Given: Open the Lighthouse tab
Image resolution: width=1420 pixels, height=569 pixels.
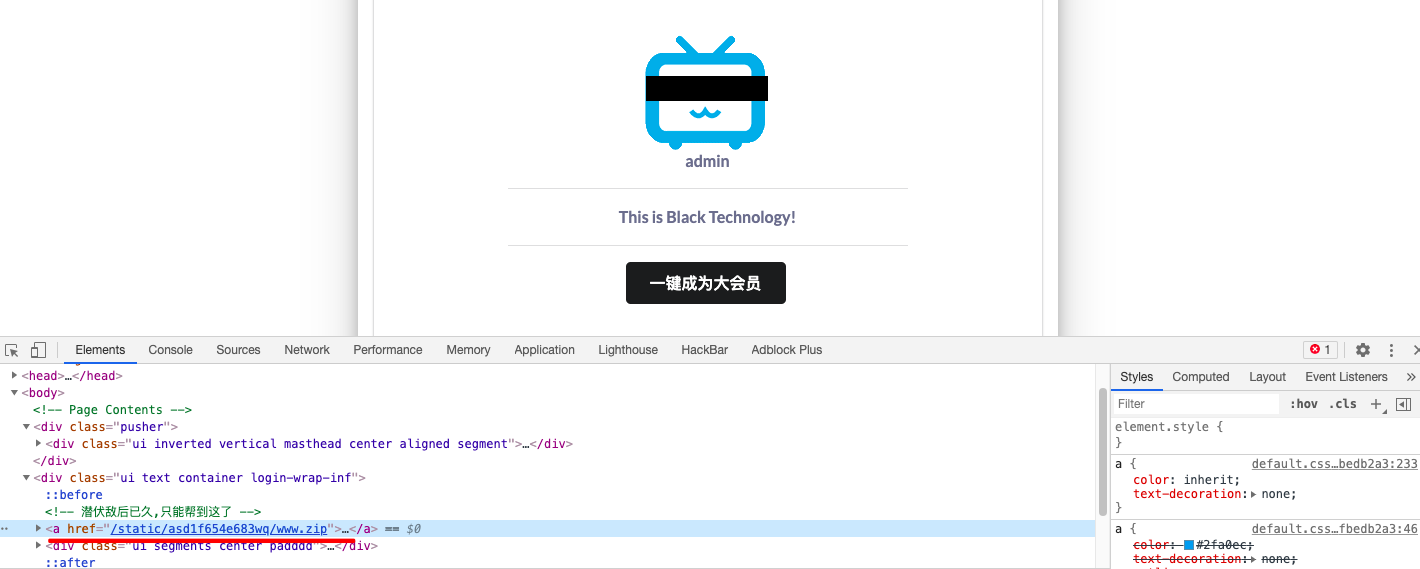Looking at the screenshot, I should click(628, 350).
